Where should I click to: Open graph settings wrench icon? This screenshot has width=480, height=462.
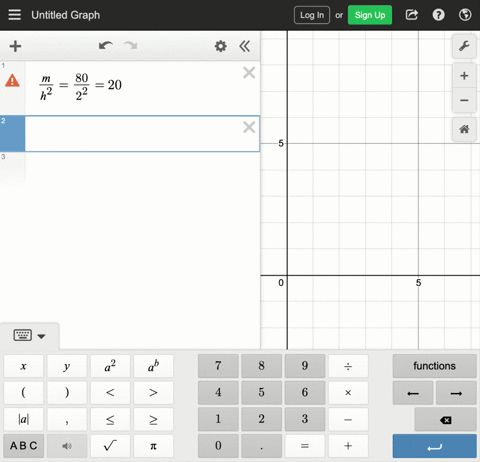(464, 46)
